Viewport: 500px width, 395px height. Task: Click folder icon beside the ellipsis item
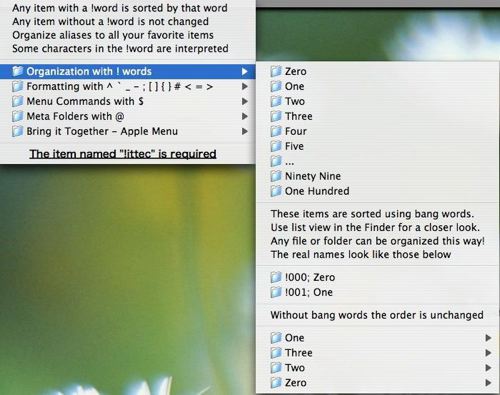276,161
